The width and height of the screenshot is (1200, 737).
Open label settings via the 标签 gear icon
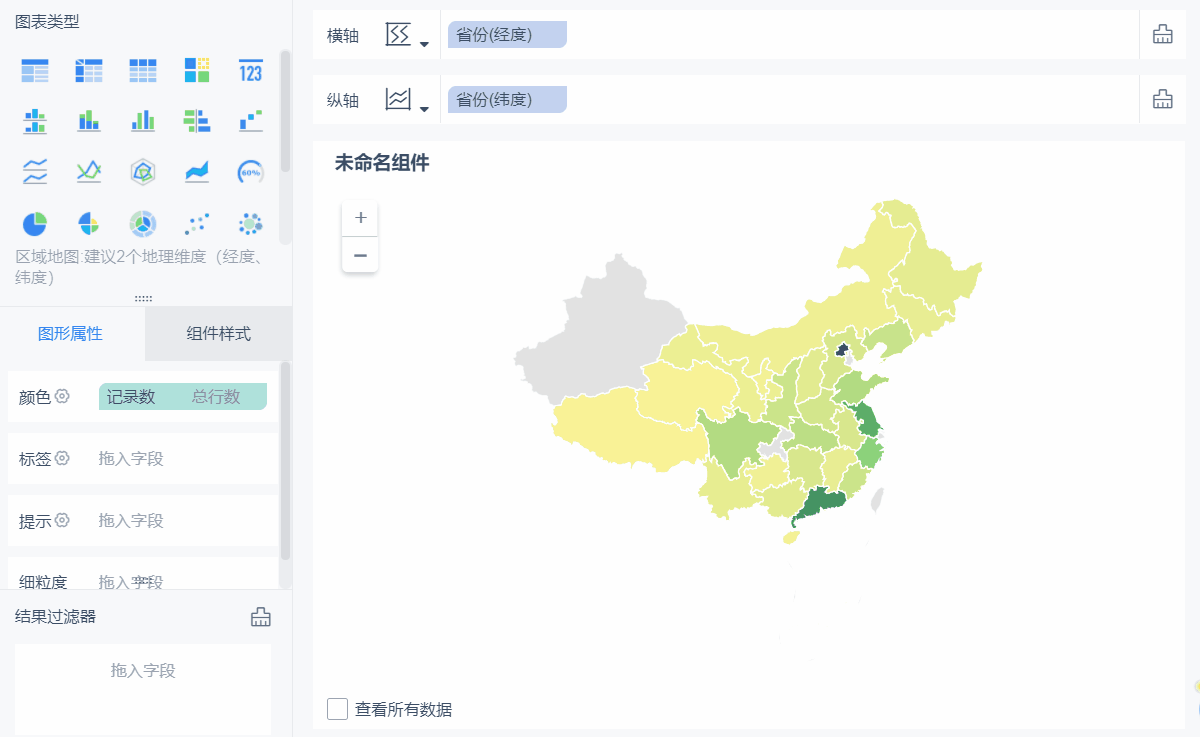[62, 458]
